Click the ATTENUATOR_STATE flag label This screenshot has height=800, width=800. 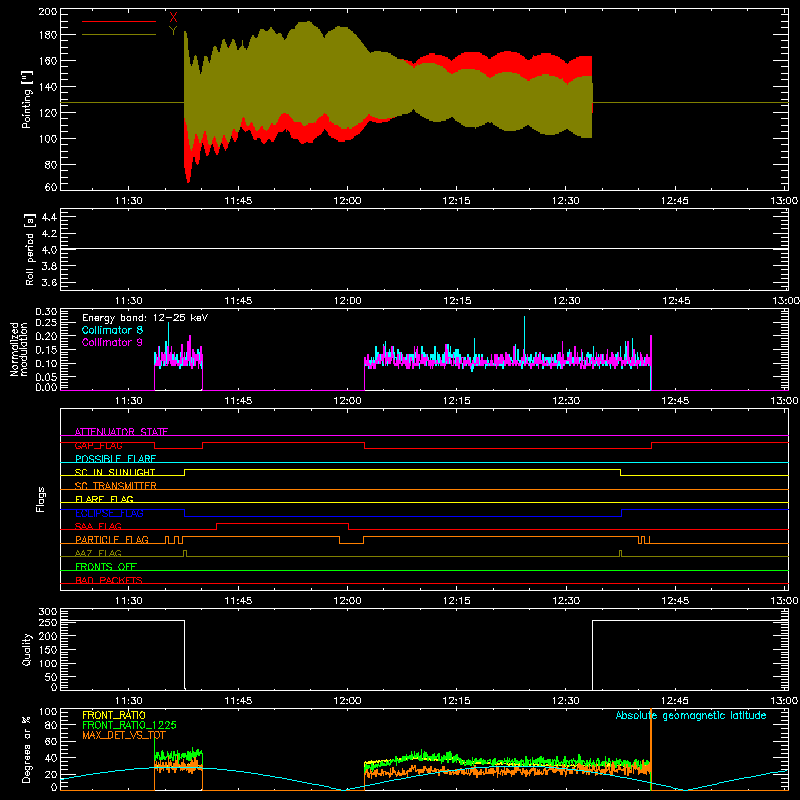point(121,432)
